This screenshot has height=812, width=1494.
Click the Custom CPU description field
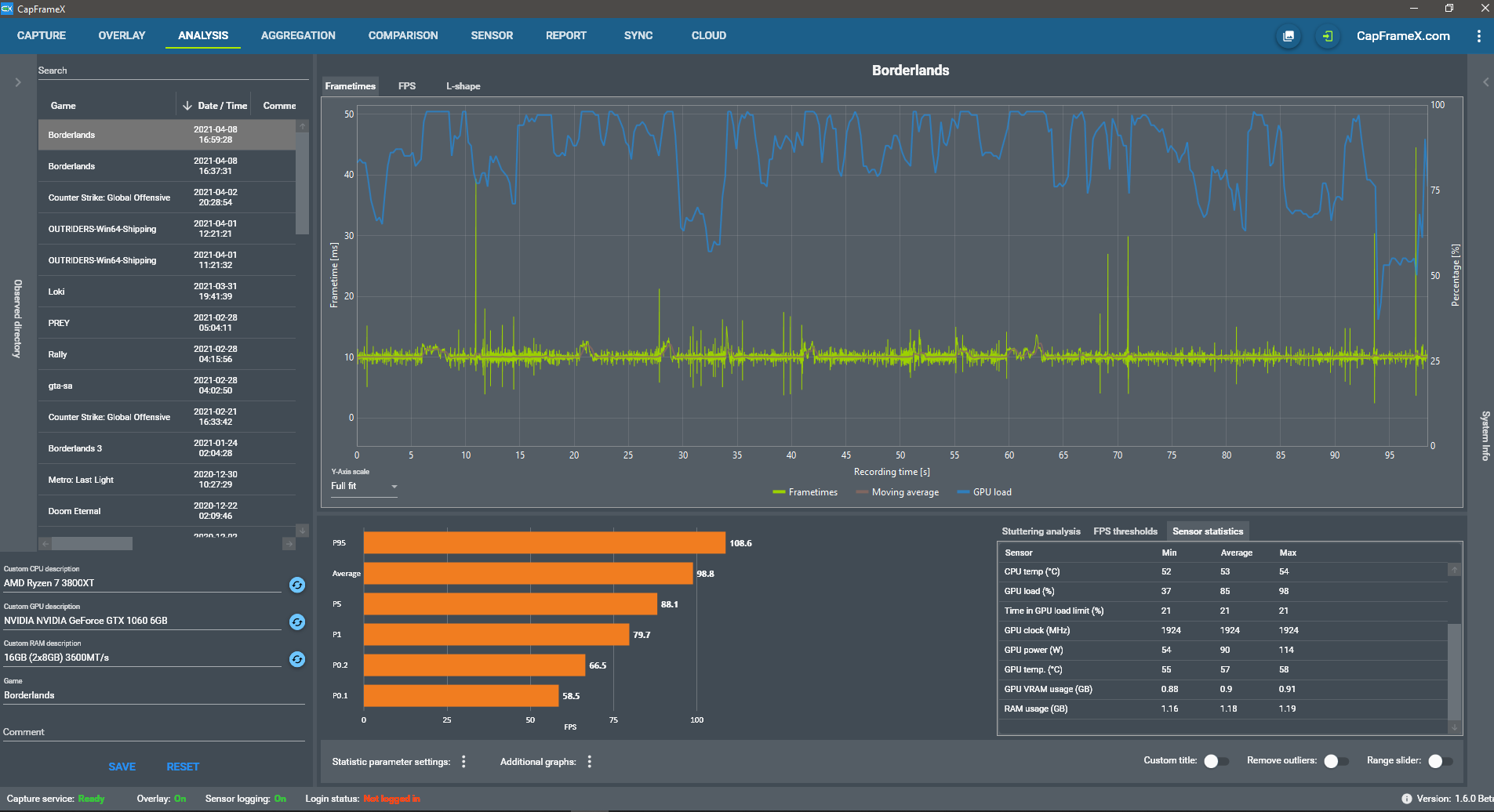pos(142,583)
